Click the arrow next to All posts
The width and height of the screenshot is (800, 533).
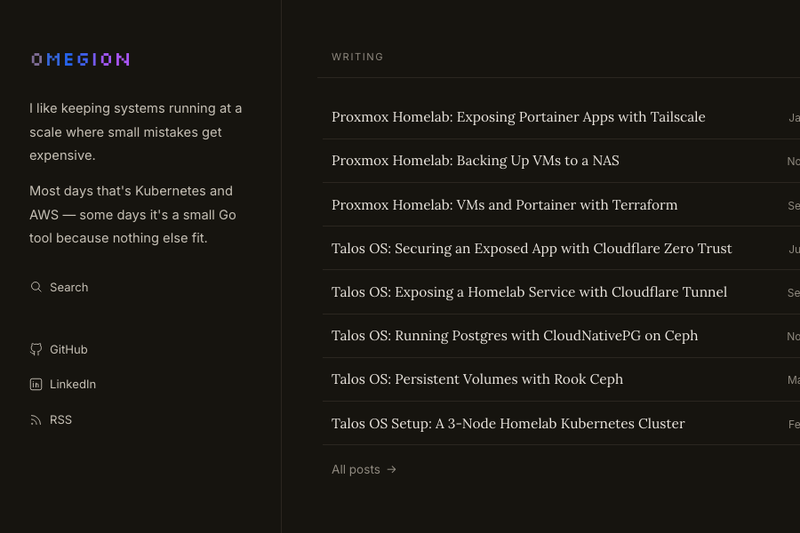point(391,469)
